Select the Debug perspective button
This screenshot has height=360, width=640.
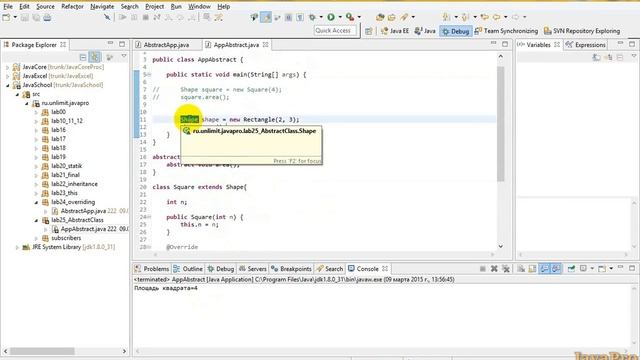[x=456, y=31]
